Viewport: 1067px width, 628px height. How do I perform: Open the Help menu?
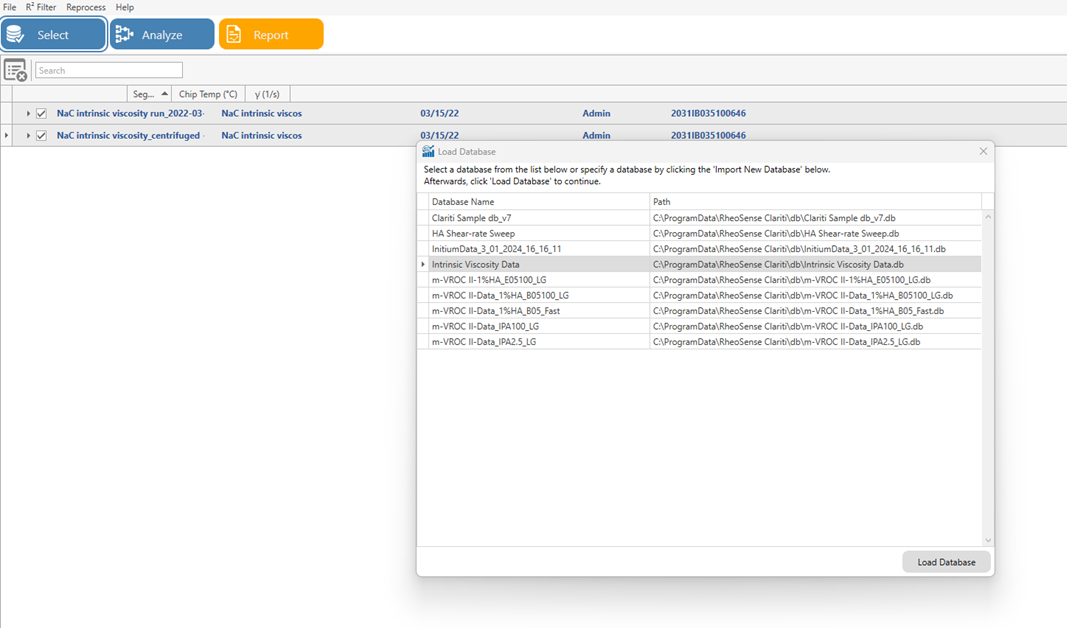[x=125, y=7]
